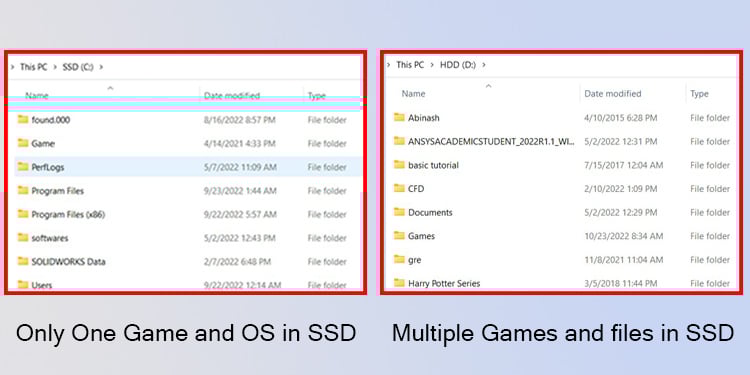Select the CFD folder icon
This screenshot has height=375, width=750.
399,188
